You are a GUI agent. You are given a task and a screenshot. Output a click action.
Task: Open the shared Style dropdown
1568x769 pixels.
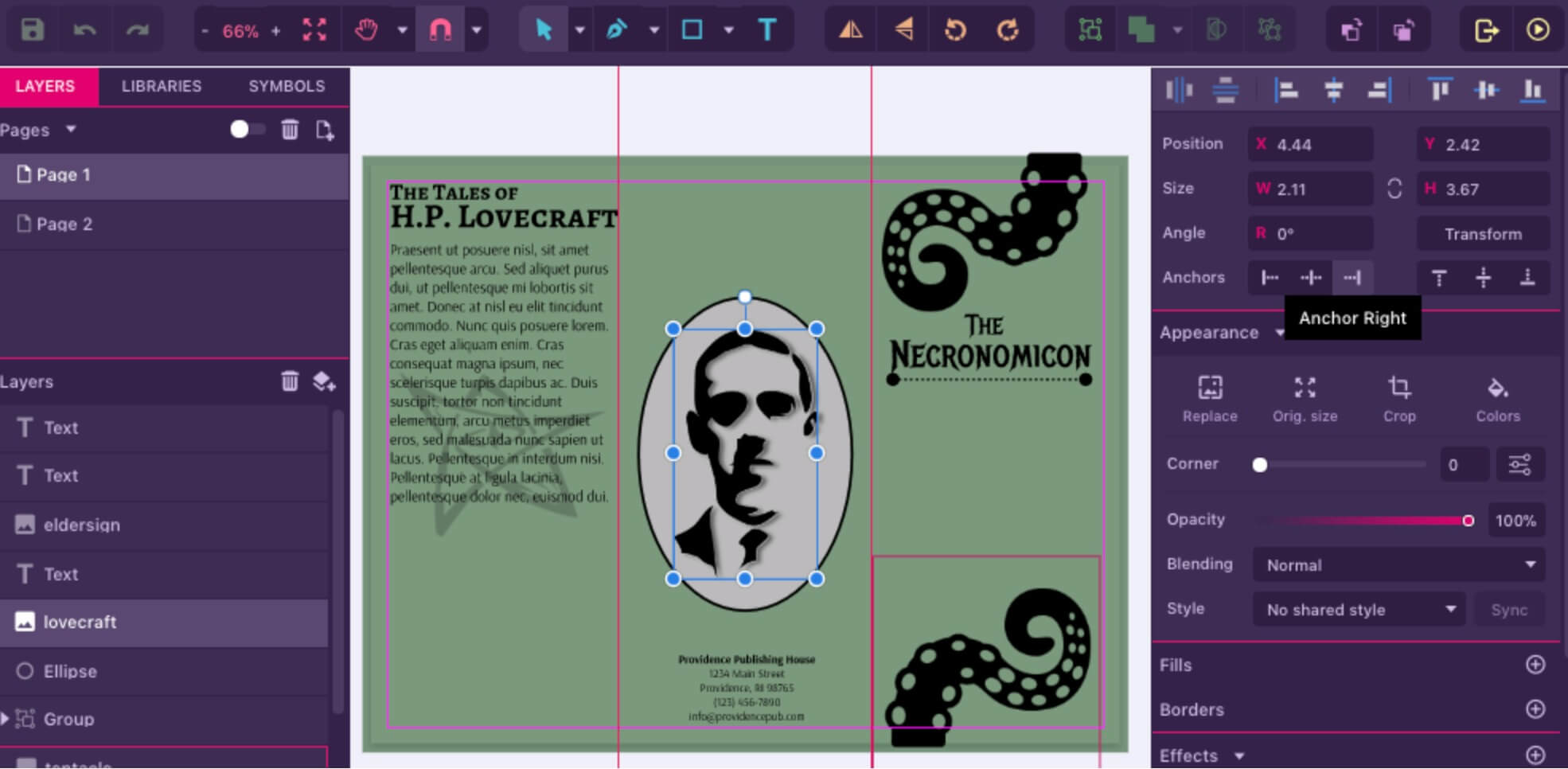pyautogui.click(x=1359, y=610)
